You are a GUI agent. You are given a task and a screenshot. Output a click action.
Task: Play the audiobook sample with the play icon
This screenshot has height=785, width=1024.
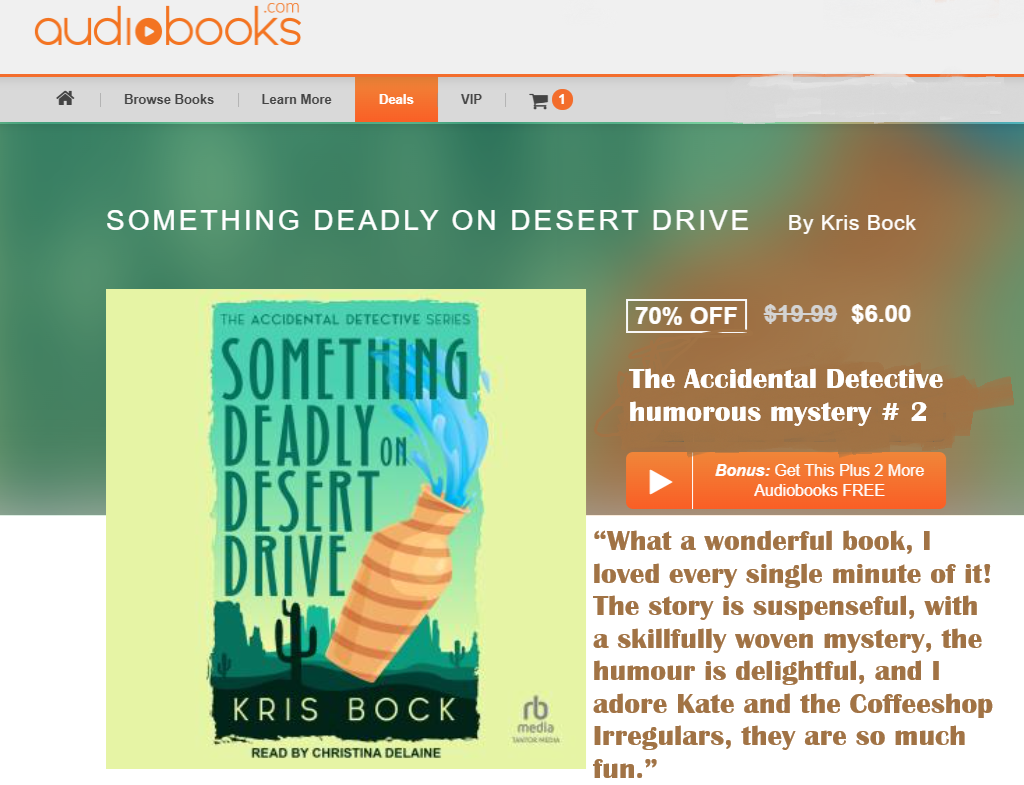[x=660, y=482]
